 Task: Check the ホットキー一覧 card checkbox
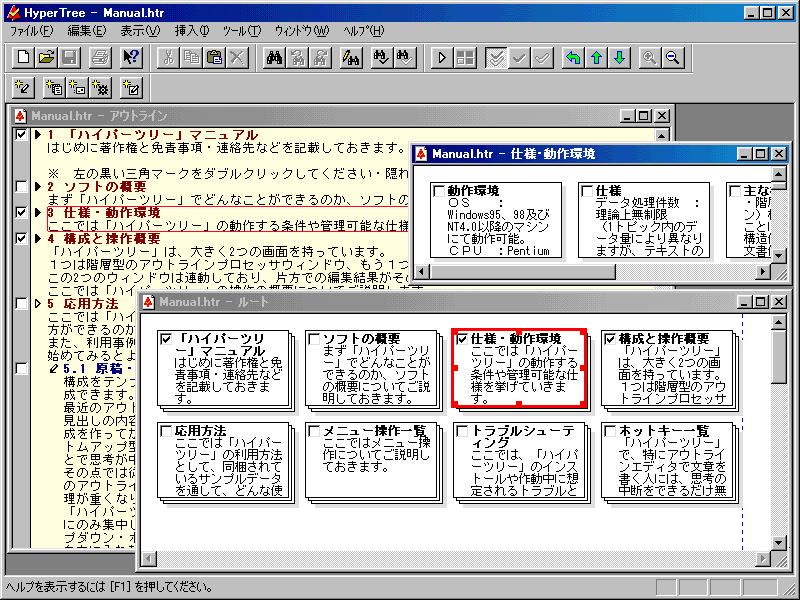tap(610, 431)
